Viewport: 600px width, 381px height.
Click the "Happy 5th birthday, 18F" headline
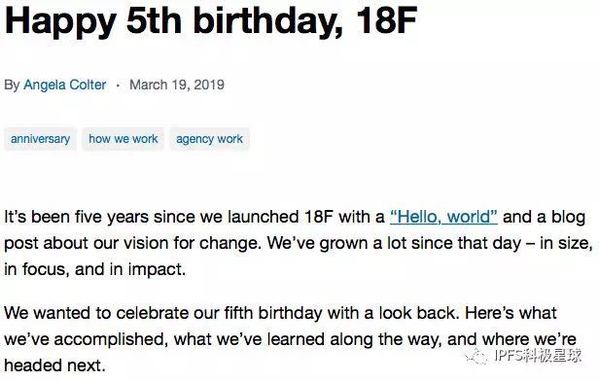pos(210,21)
